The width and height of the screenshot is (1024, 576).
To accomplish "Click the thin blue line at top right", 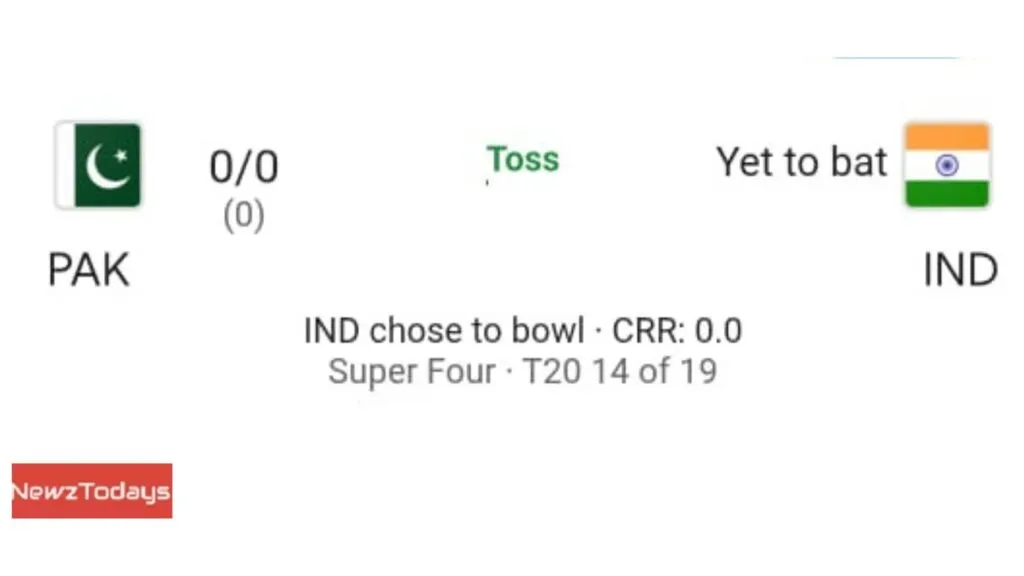I will [x=896, y=58].
